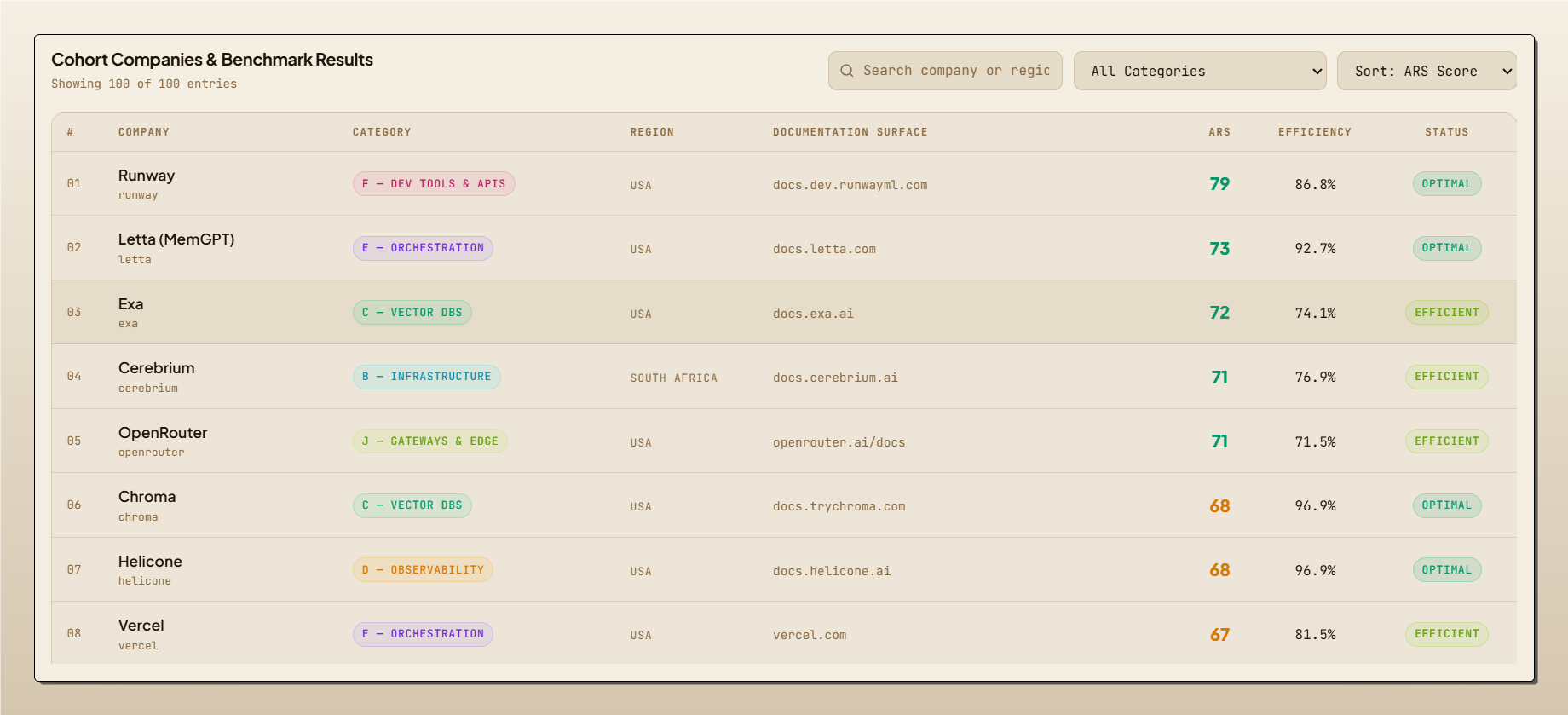Click Helicone's OPTIMAL status badge
The width and height of the screenshot is (1568, 715).
(x=1447, y=570)
